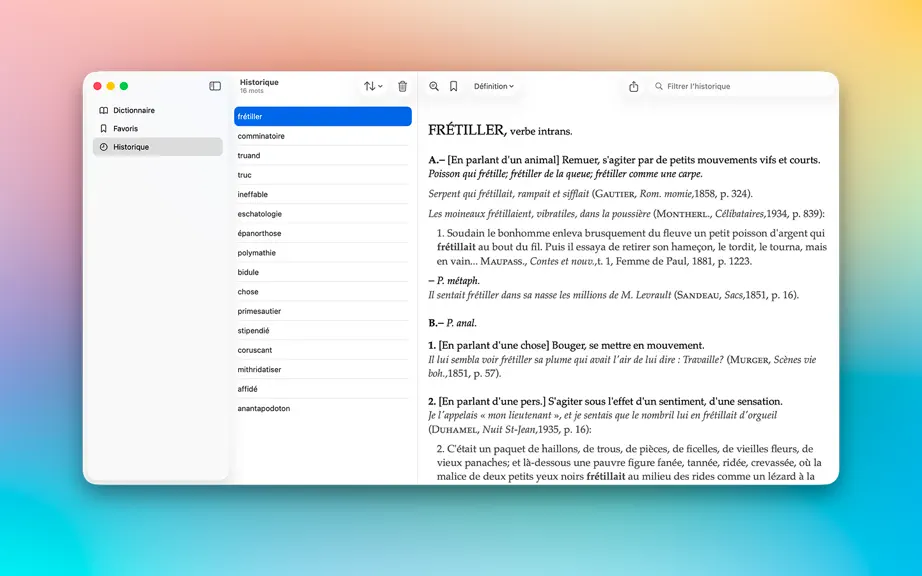The image size is (922, 576).
Task: Select the word épanorthose
Action: pyautogui.click(x=323, y=233)
